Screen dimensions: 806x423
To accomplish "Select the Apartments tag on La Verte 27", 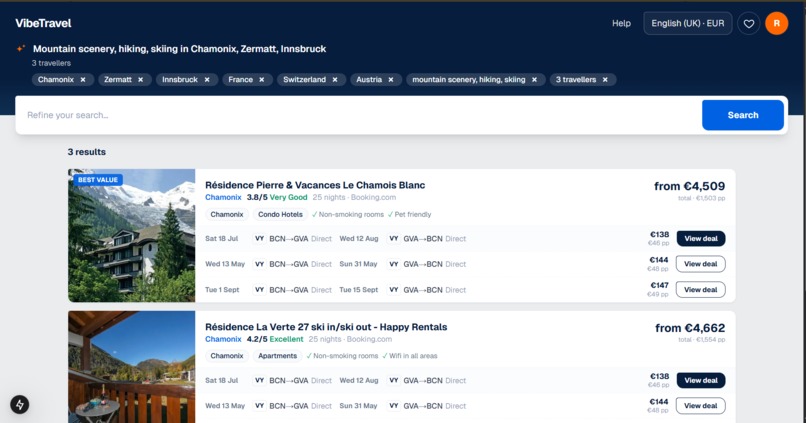I will (x=278, y=356).
